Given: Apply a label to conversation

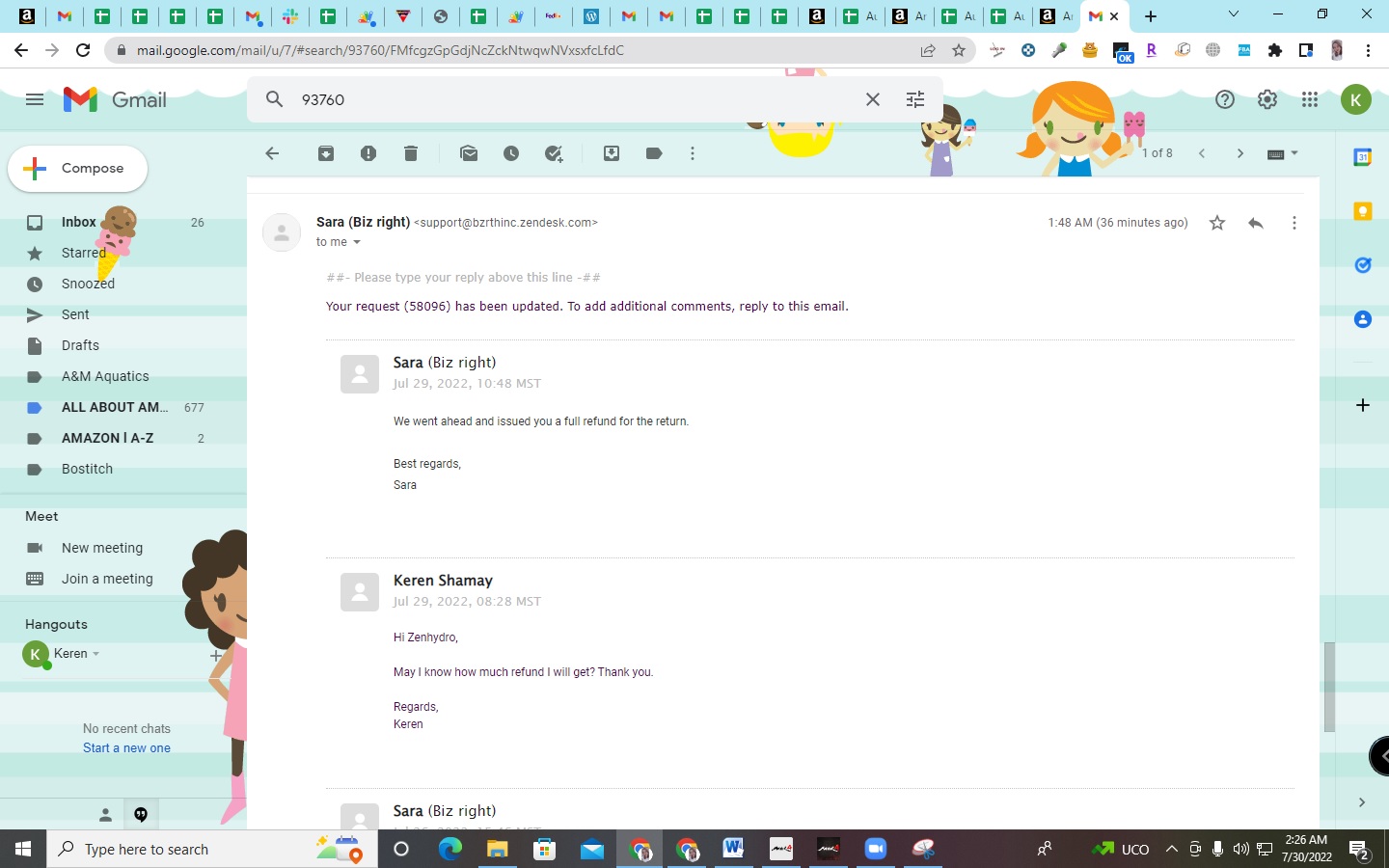Looking at the screenshot, I should pyautogui.click(x=654, y=153).
